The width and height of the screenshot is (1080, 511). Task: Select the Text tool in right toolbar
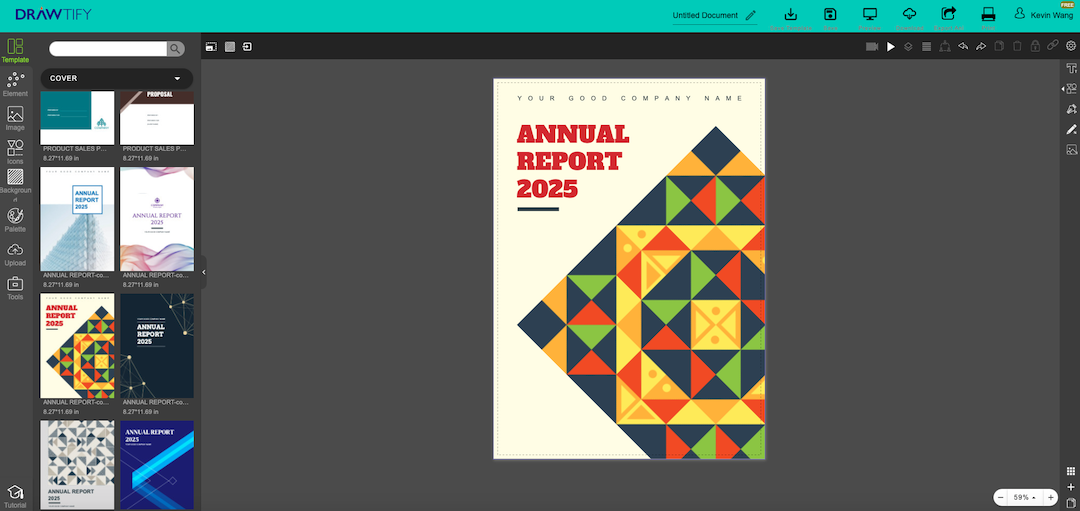click(1071, 68)
